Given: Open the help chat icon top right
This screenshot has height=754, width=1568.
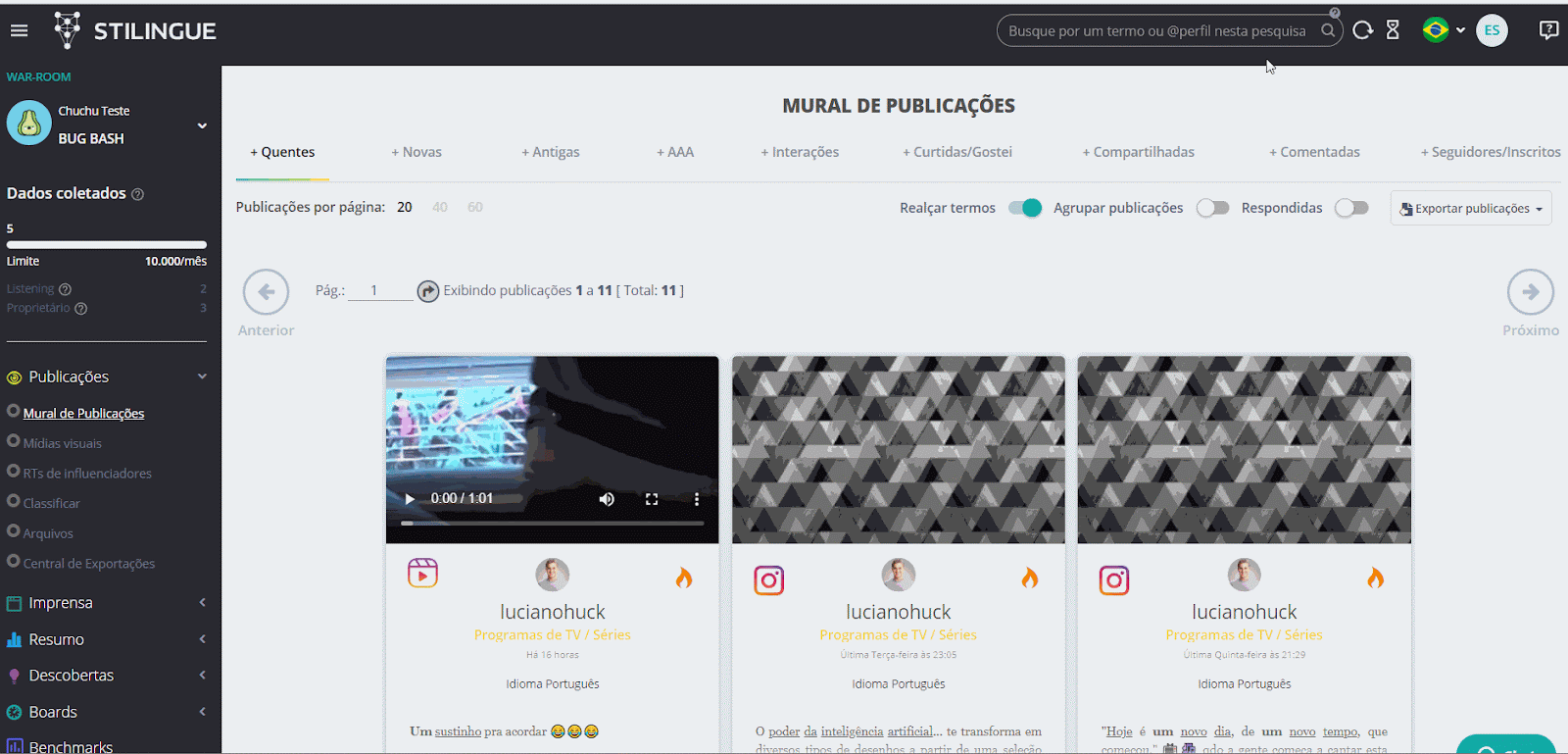Looking at the screenshot, I should coord(1548,30).
